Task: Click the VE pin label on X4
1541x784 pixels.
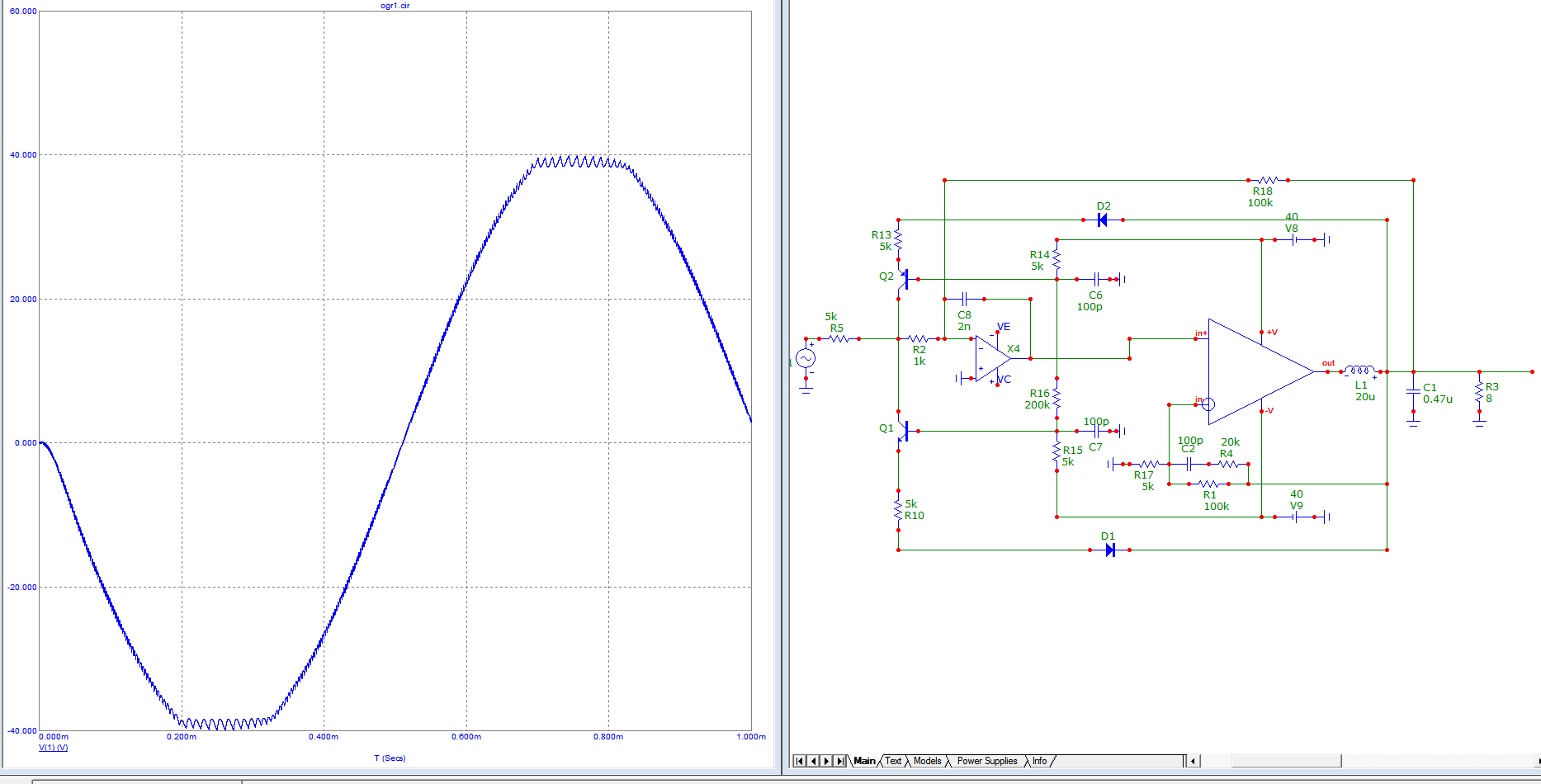Action: (1004, 327)
